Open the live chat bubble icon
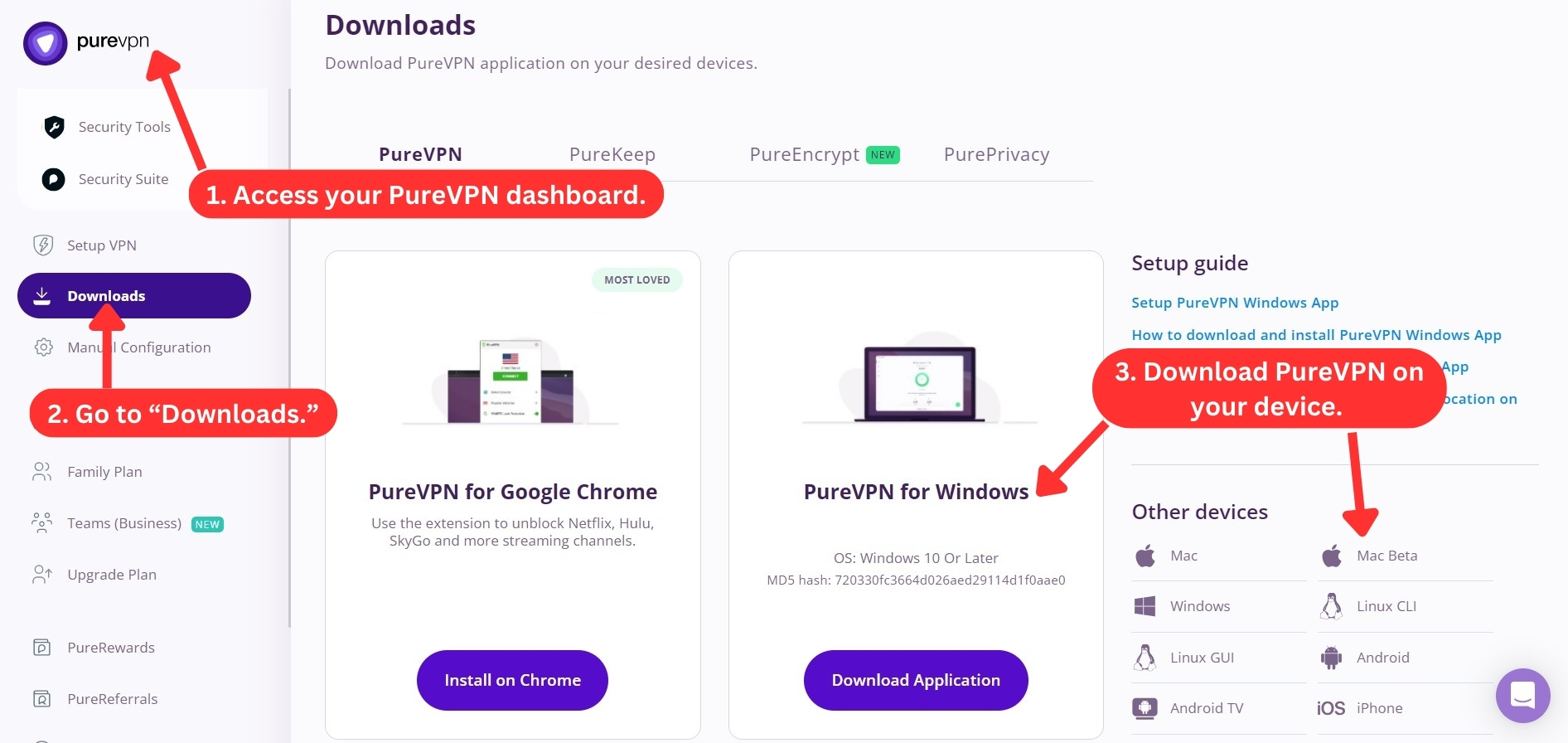Viewport: 1568px width, 743px height. (x=1522, y=695)
